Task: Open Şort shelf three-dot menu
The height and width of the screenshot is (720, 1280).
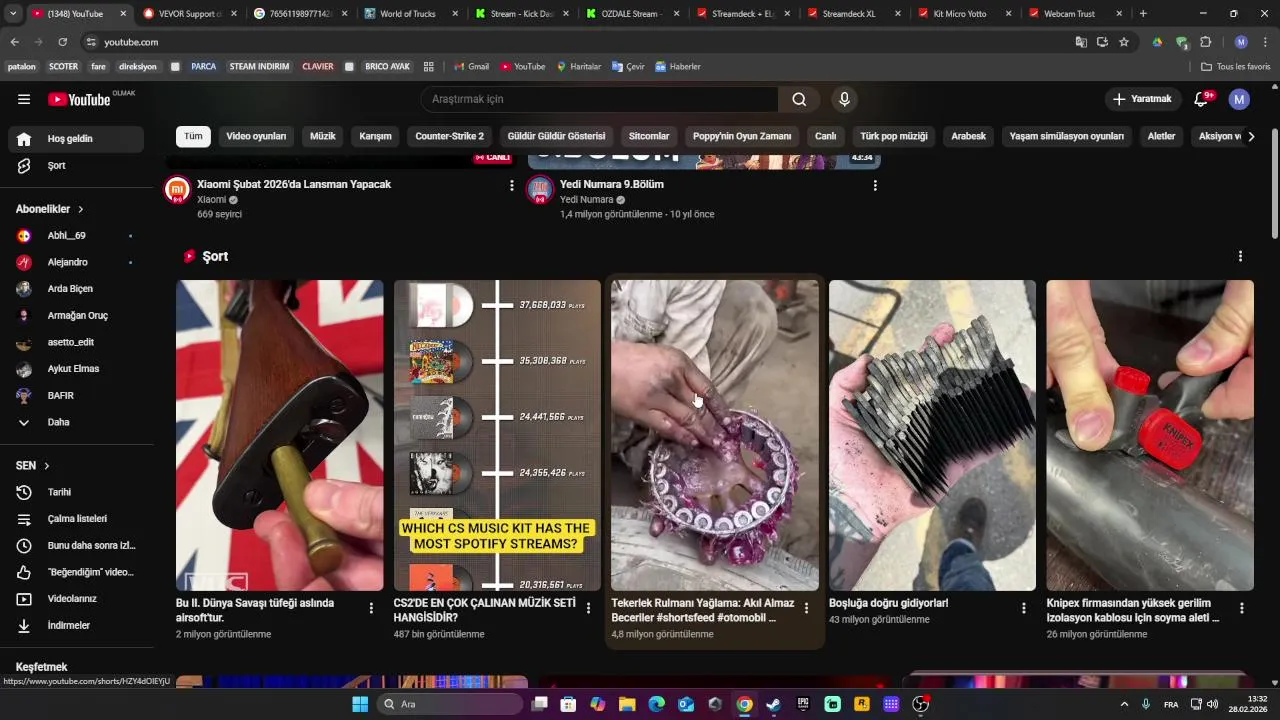Action: 1240,256
